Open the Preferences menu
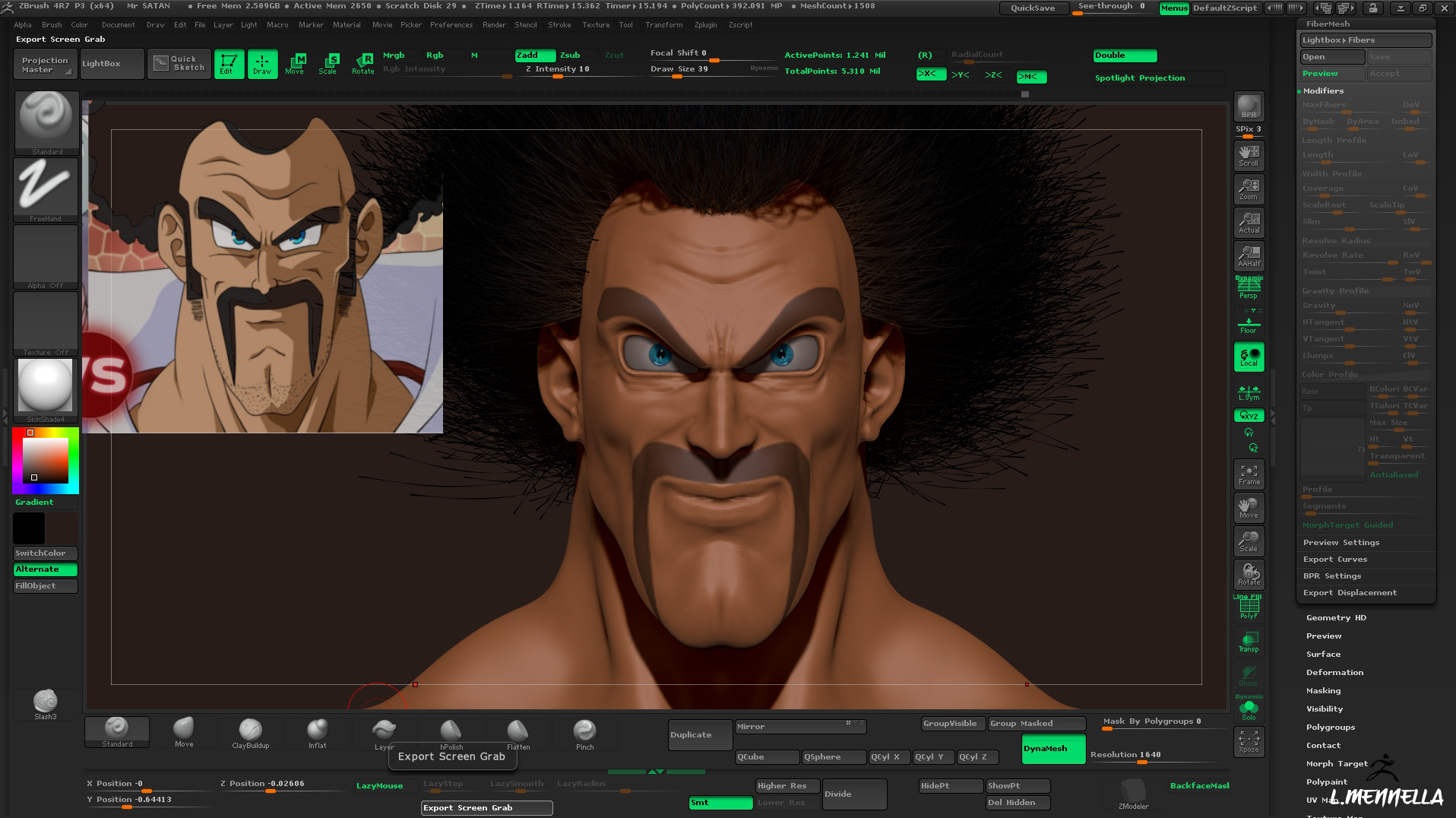1456x818 pixels. click(x=451, y=25)
